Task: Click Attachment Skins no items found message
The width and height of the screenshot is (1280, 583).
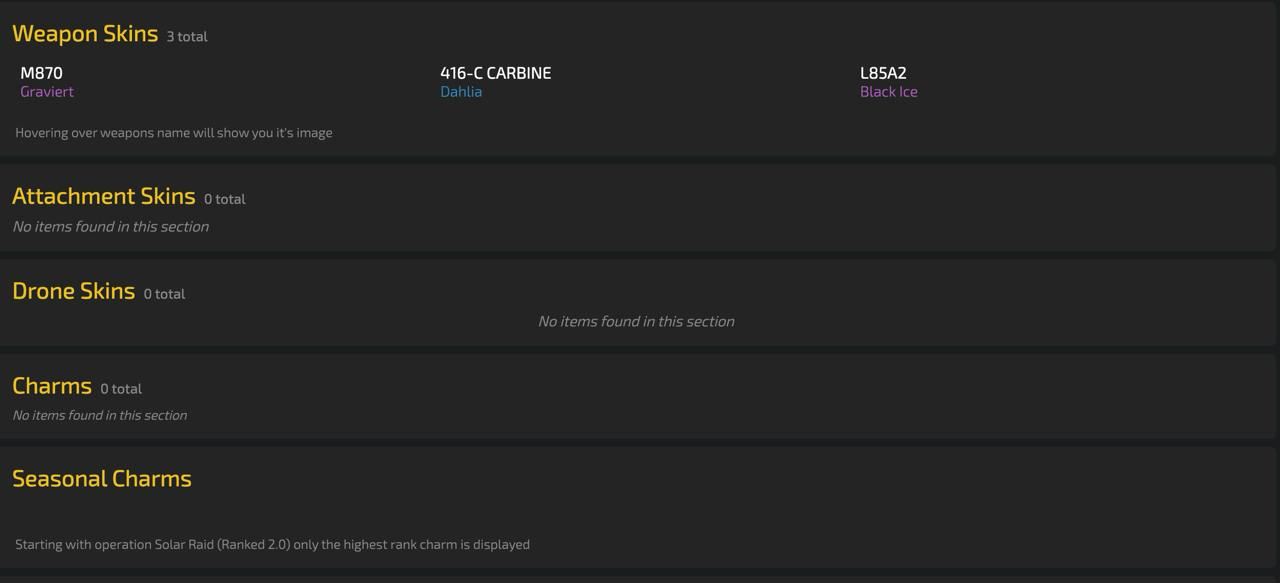Action: pos(111,226)
